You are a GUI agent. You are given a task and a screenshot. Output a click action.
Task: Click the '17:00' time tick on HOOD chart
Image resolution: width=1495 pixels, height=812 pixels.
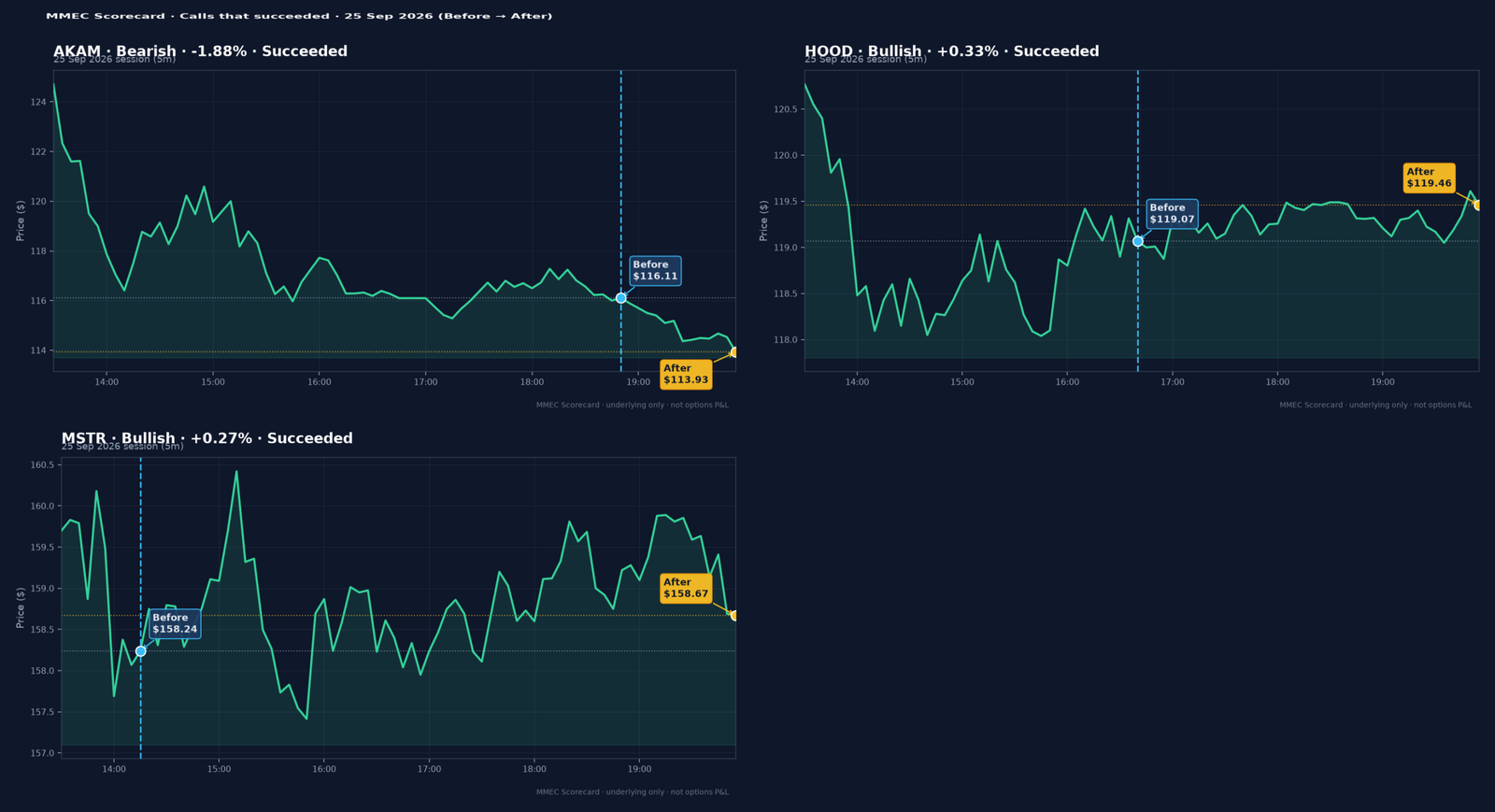pyautogui.click(x=1173, y=382)
